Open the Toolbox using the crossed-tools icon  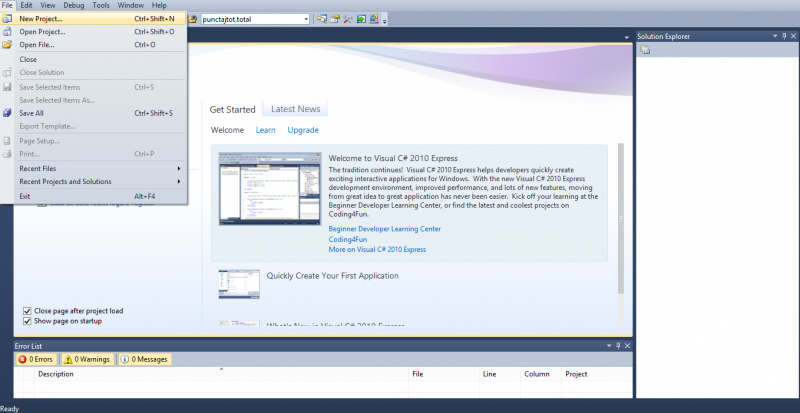point(348,19)
